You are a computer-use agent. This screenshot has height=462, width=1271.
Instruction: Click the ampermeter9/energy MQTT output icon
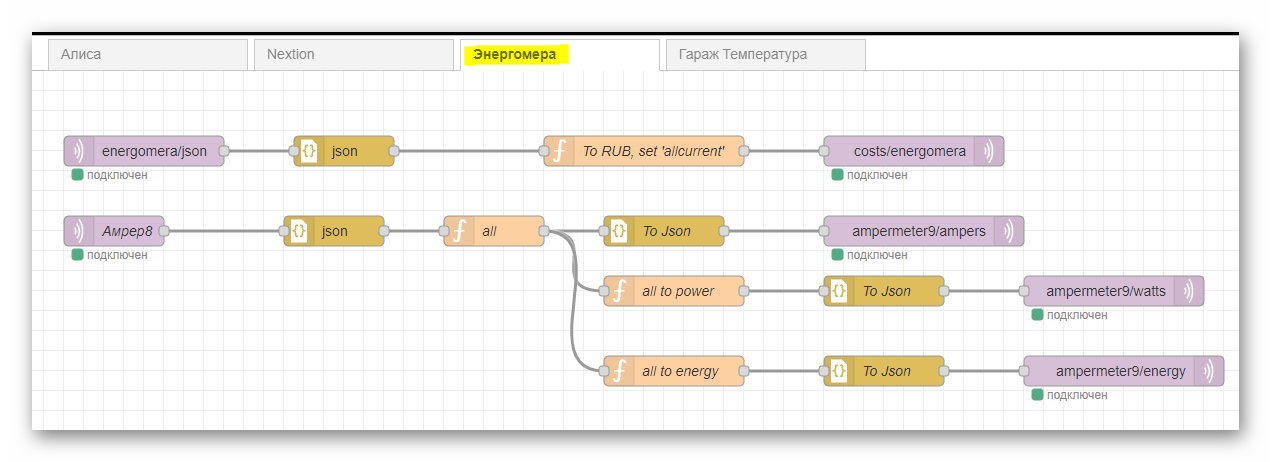1208,371
